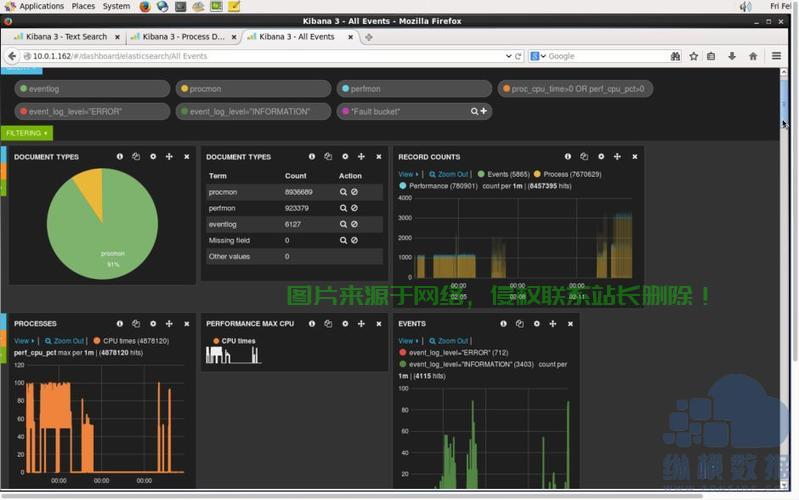Zoom Out on Events chart
The height and width of the screenshot is (500, 799).
[x=449, y=341]
